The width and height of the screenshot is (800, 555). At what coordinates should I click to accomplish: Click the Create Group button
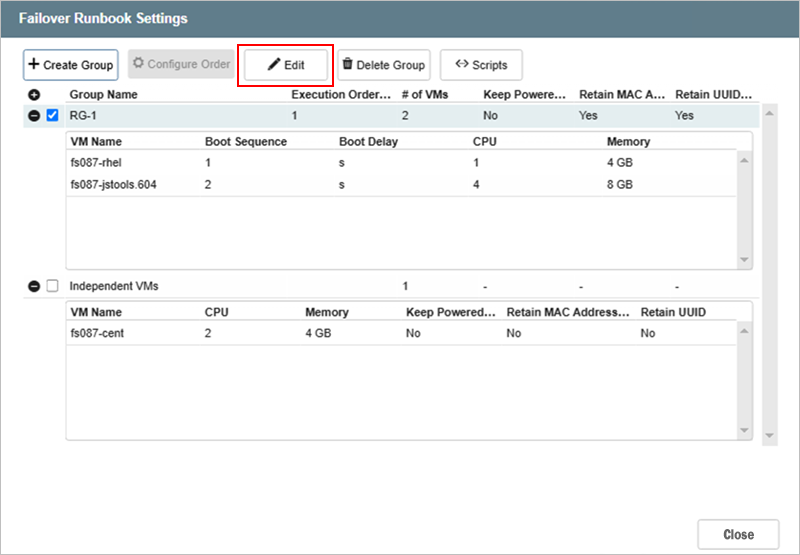tap(70, 65)
